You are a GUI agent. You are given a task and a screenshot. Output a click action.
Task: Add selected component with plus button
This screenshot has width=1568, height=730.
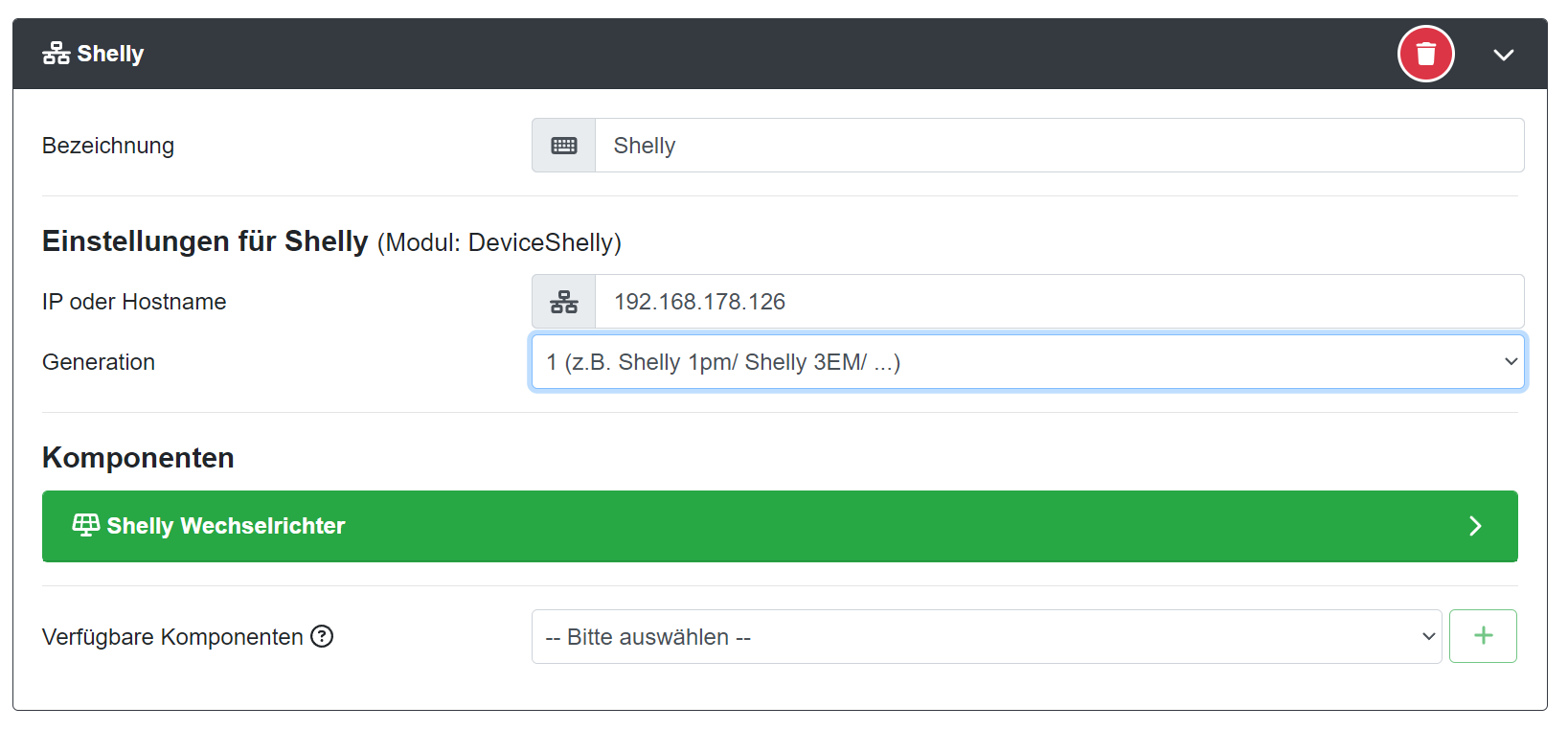click(1483, 636)
